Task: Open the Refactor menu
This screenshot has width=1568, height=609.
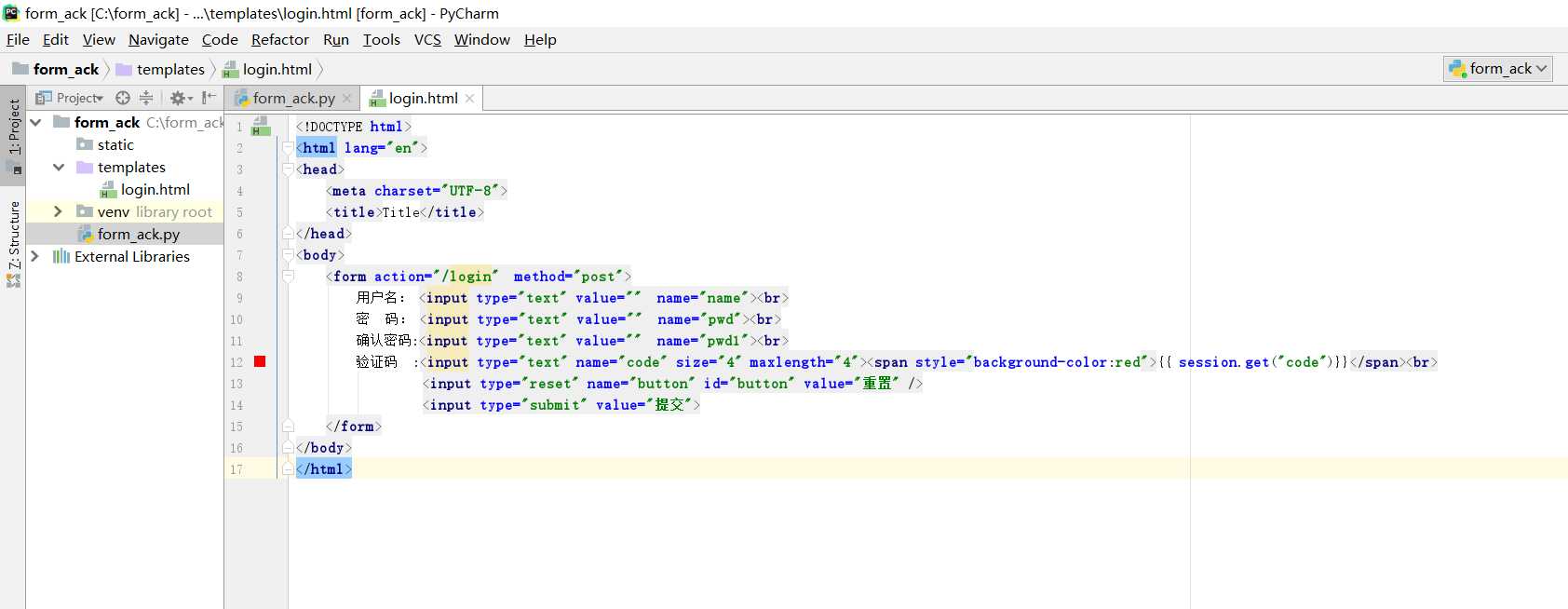Action: (280, 39)
